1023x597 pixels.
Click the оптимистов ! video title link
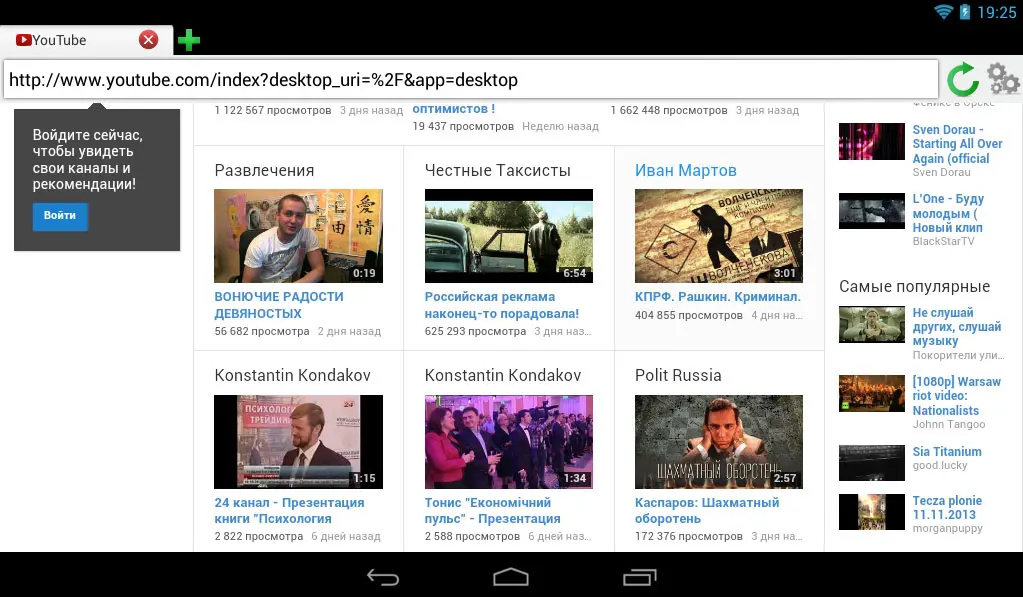(453, 109)
